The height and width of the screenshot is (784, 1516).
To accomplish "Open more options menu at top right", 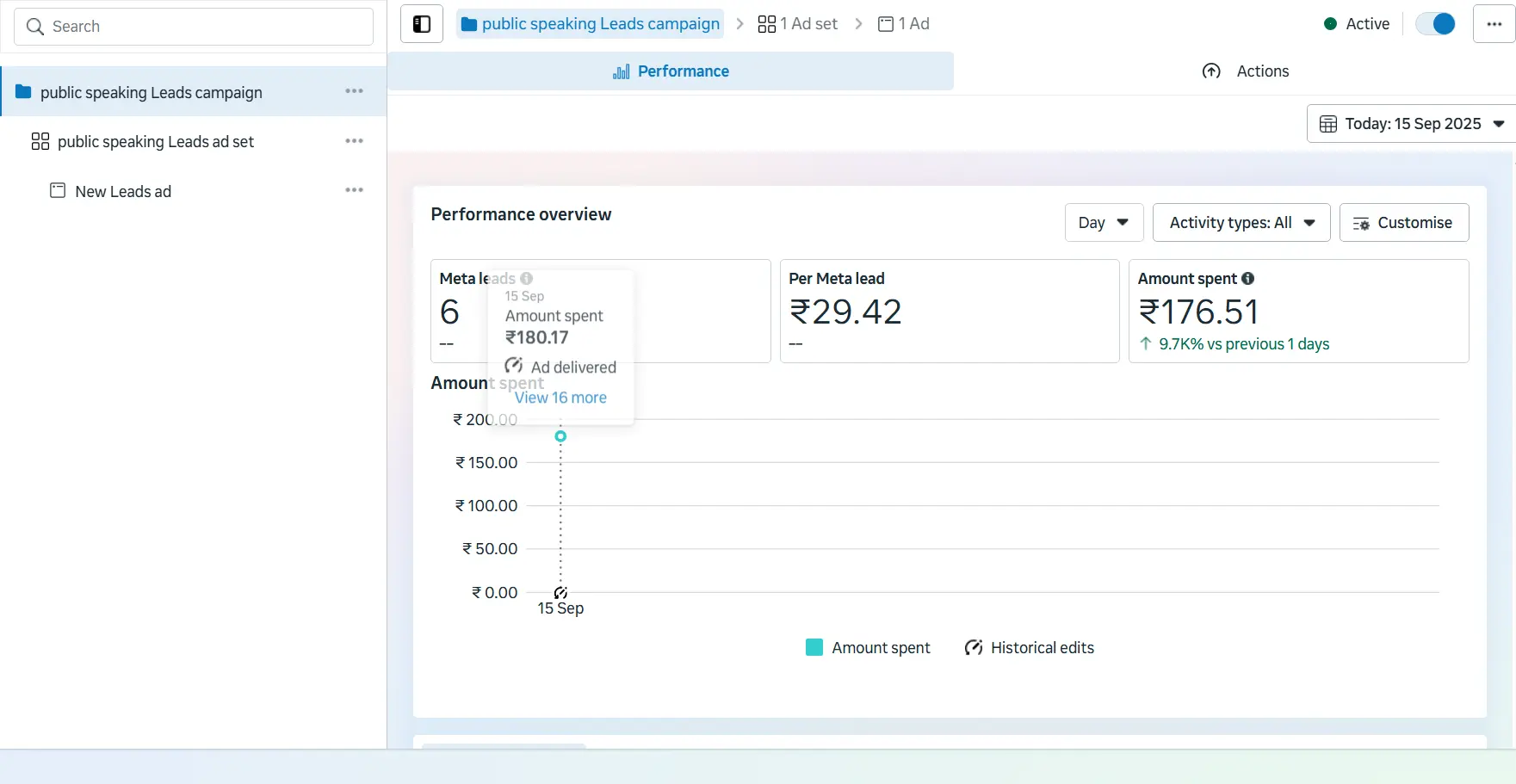I will [x=1494, y=24].
